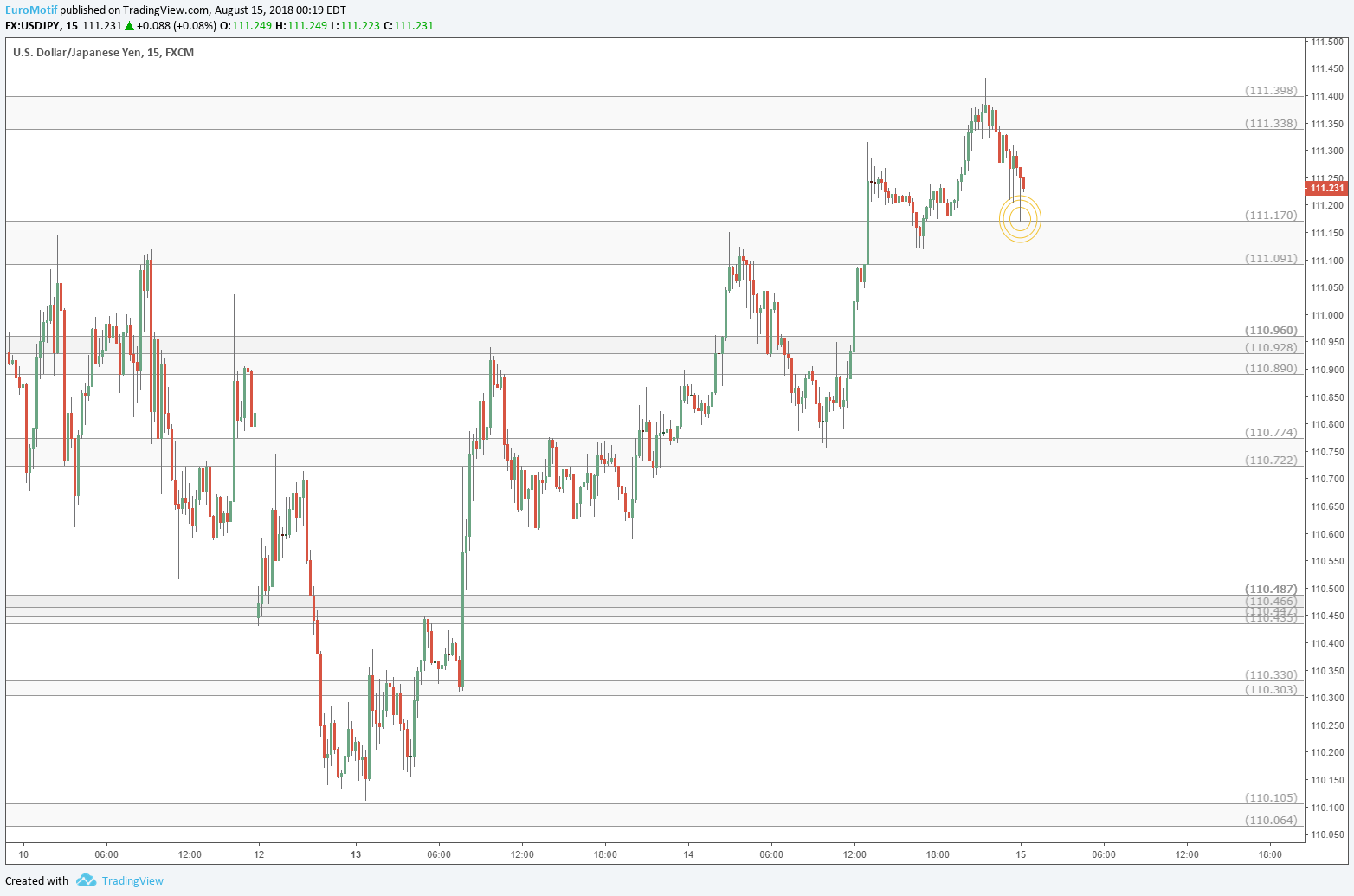Open the EuroMotif author link
The image size is (1354, 896).
tap(31, 10)
